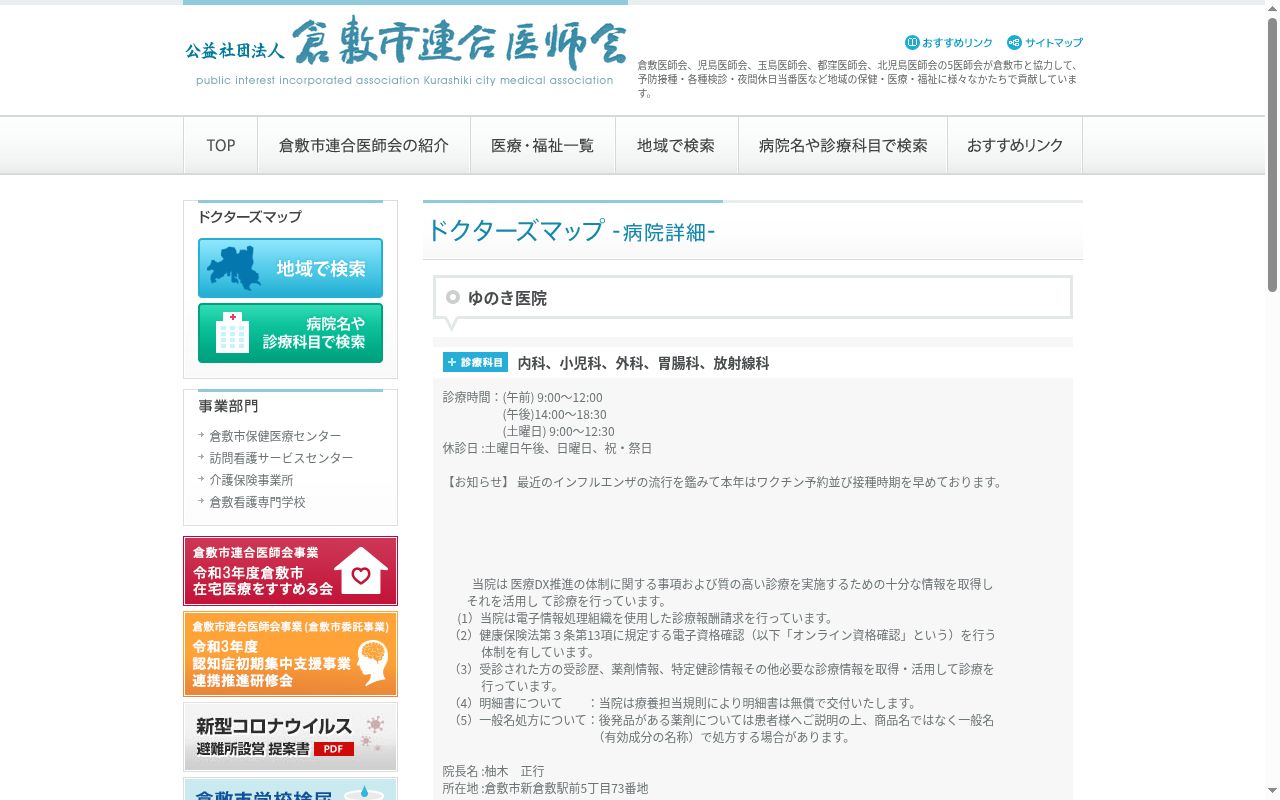Click the 事業部門 sidebar heading
This screenshot has height=800, width=1280.
tap(228, 406)
